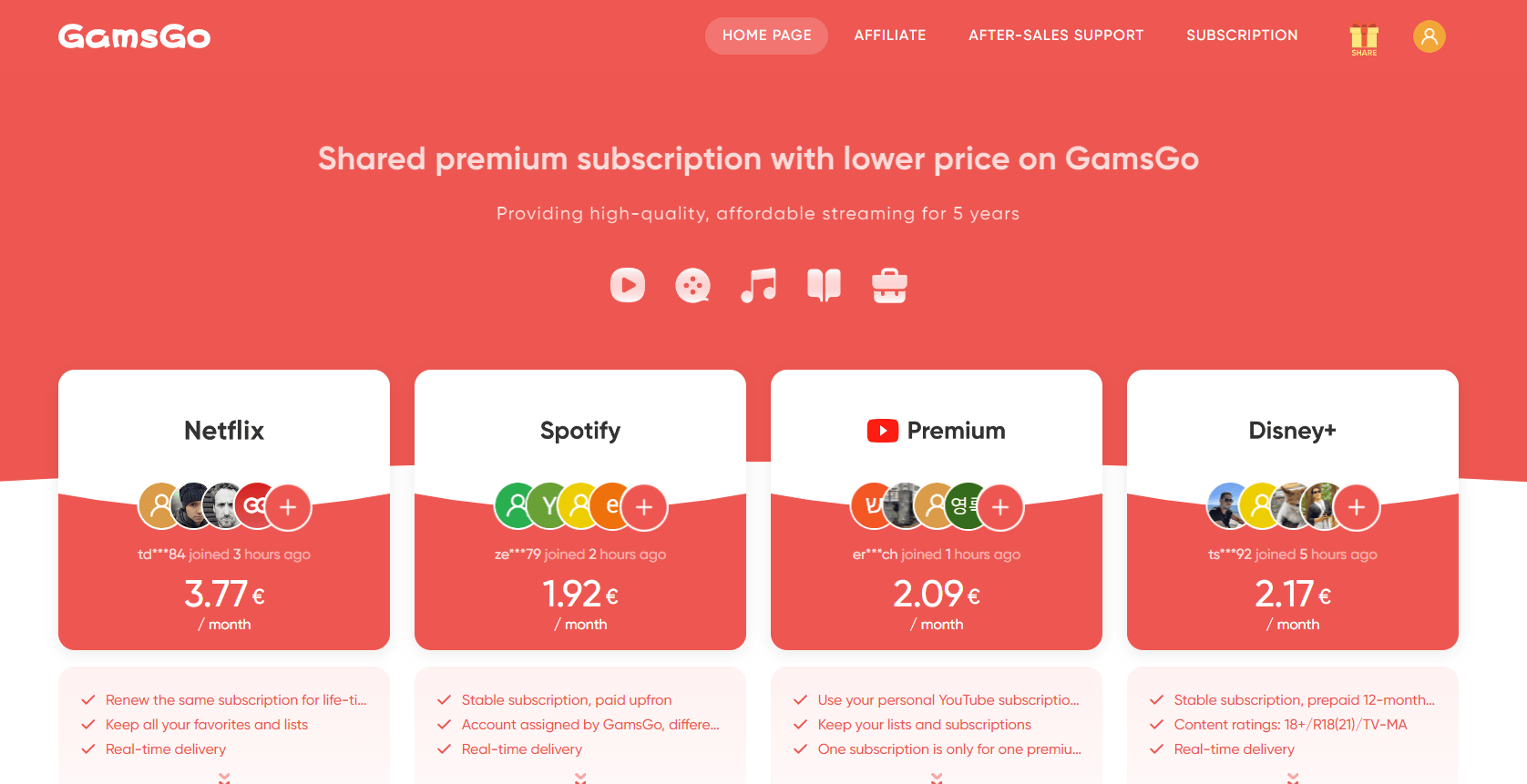1527x784 pixels.
Task: Click the plus button on the Spotify card
Action: coord(644,506)
